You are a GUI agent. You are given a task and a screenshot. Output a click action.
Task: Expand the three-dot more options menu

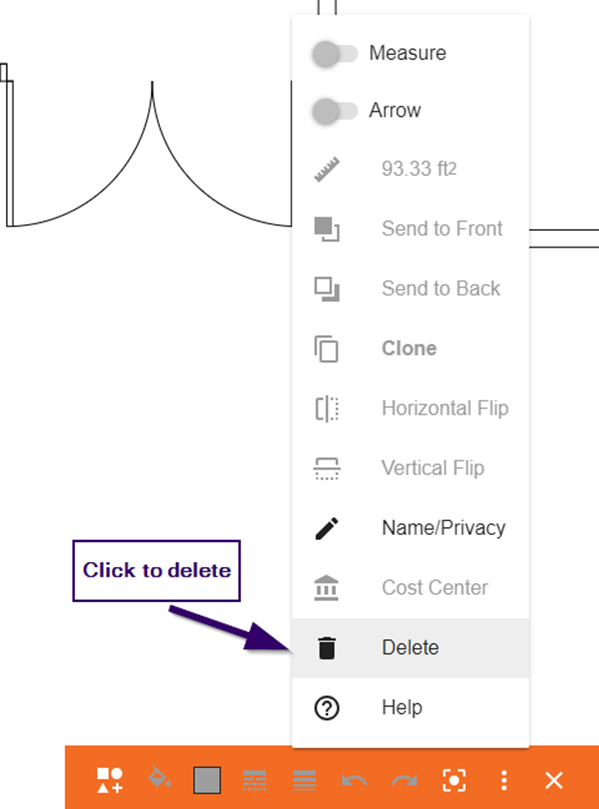coord(504,780)
